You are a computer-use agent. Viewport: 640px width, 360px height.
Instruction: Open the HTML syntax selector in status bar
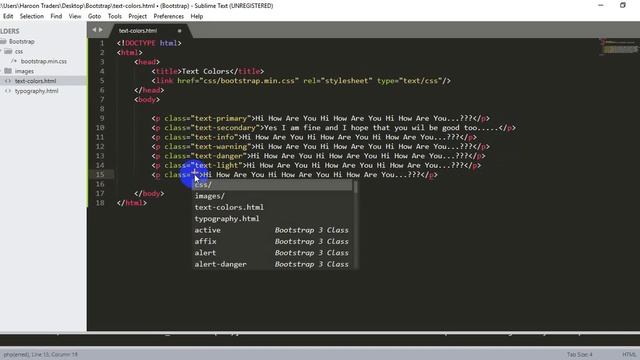click(x=629, y=354)
